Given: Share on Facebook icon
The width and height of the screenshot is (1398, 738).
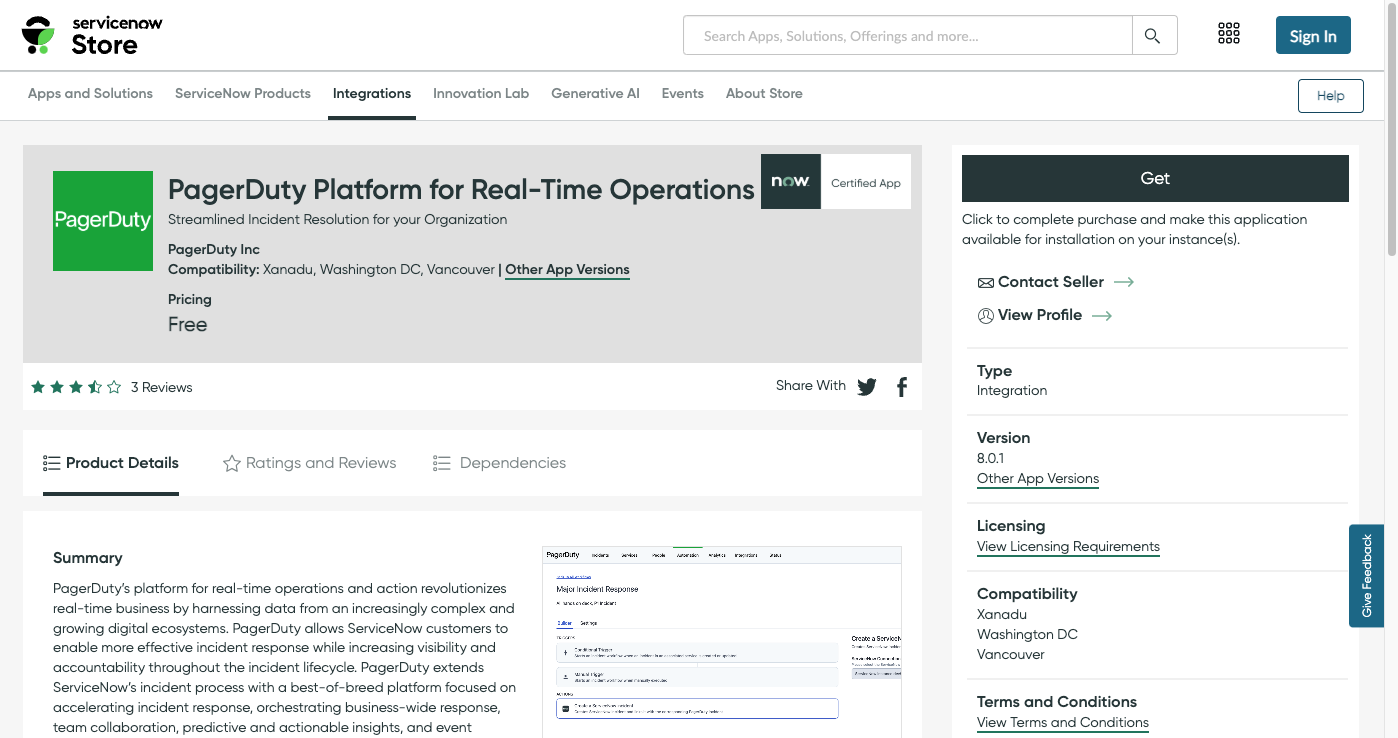Looking at the screenshot, I should coord(902,387).
